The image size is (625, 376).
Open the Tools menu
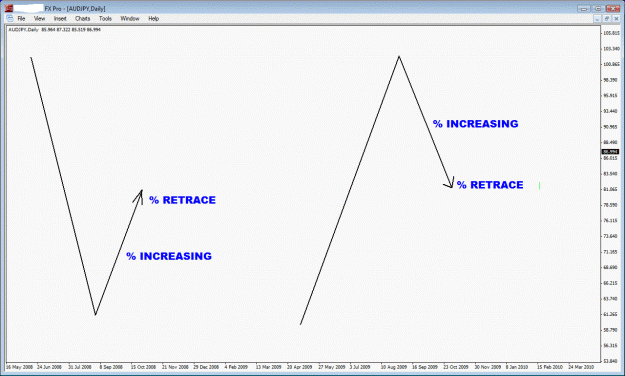[x=105, y=19]
